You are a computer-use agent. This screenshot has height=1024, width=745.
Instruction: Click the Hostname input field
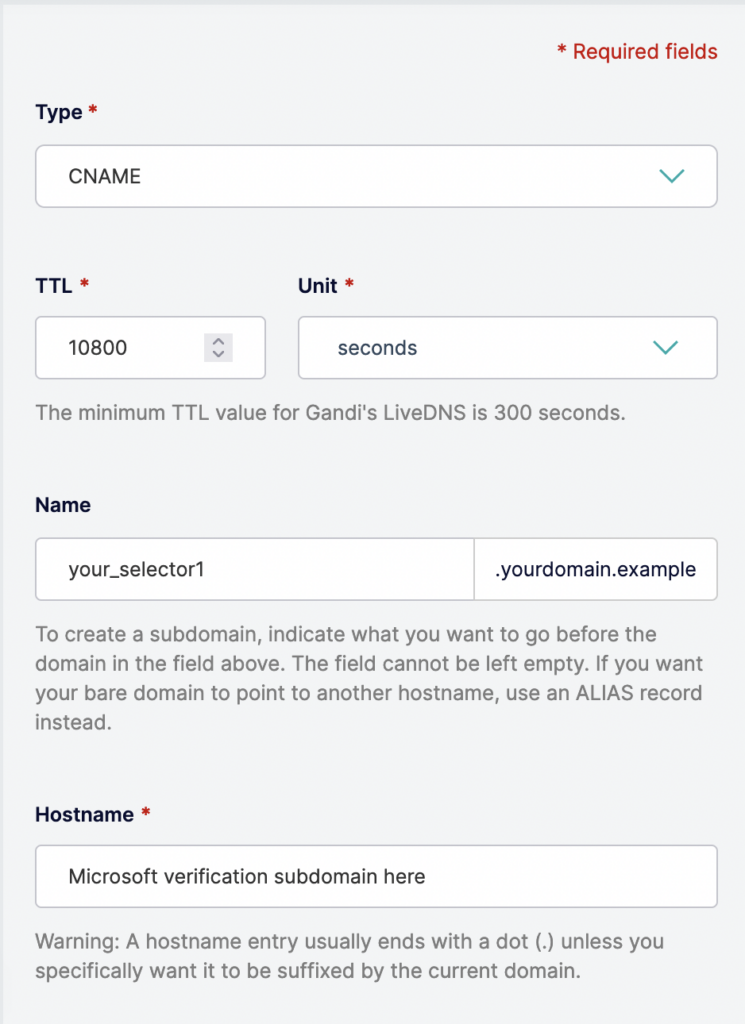[x=375, y=876]
